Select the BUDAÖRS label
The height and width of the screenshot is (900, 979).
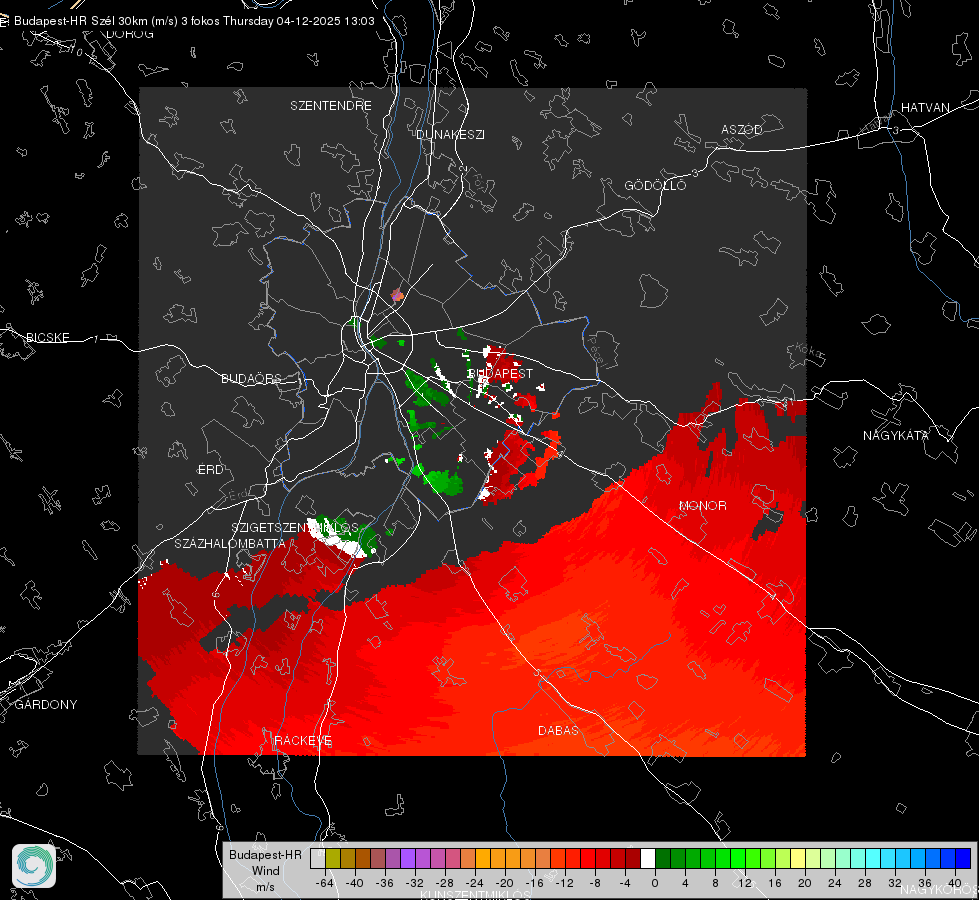(252, 379)
